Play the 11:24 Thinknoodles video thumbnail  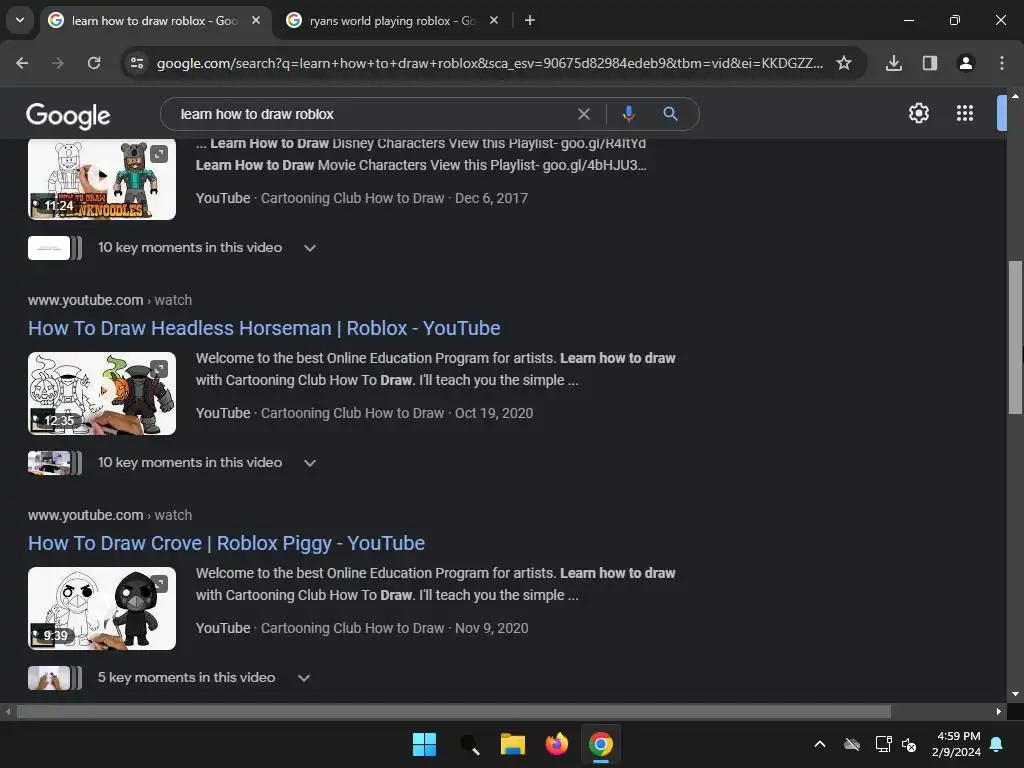coord(102,179)
